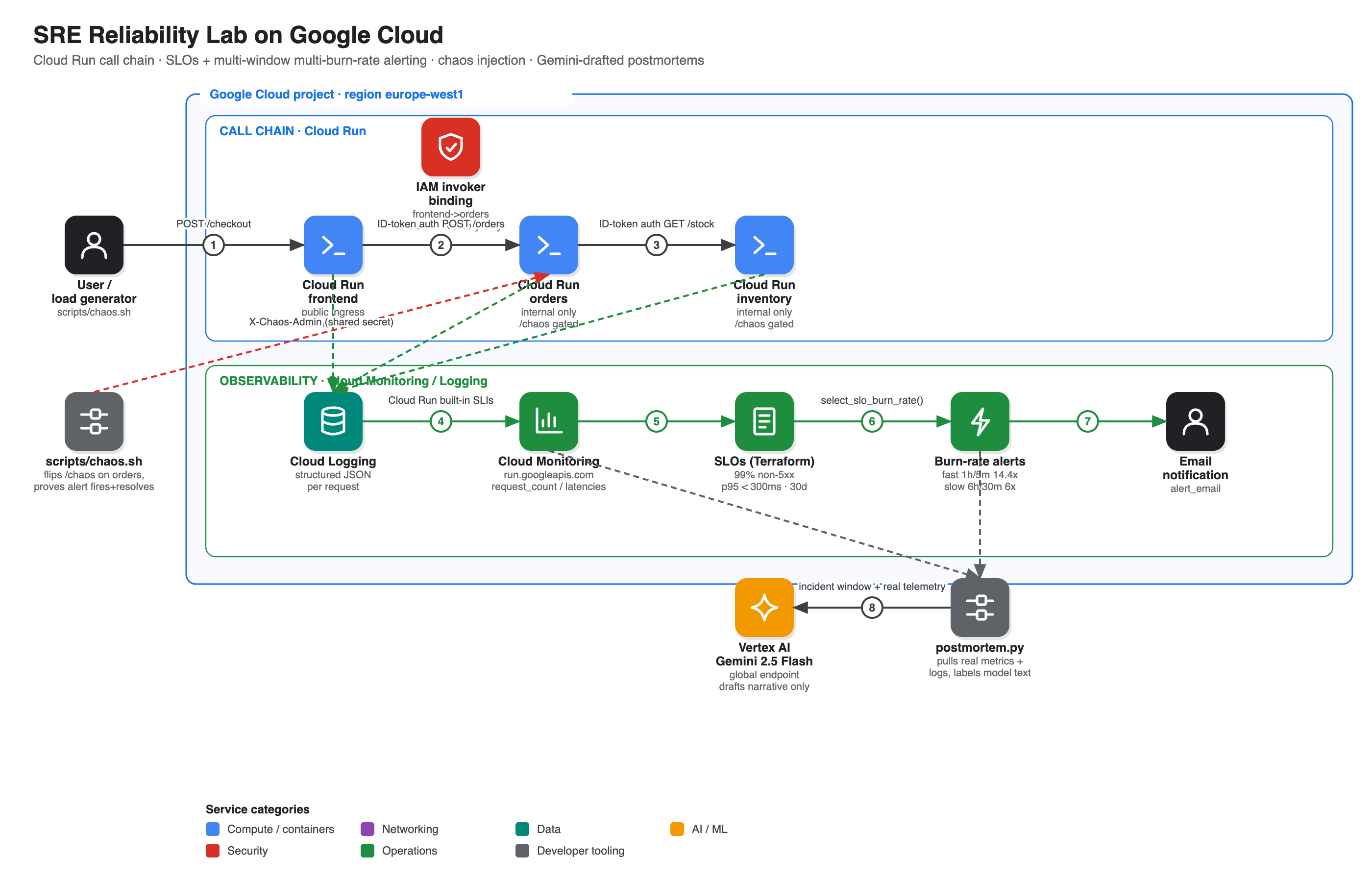
Task: Click the SLOs (Terraform) document icon
Action: (764, 421)
